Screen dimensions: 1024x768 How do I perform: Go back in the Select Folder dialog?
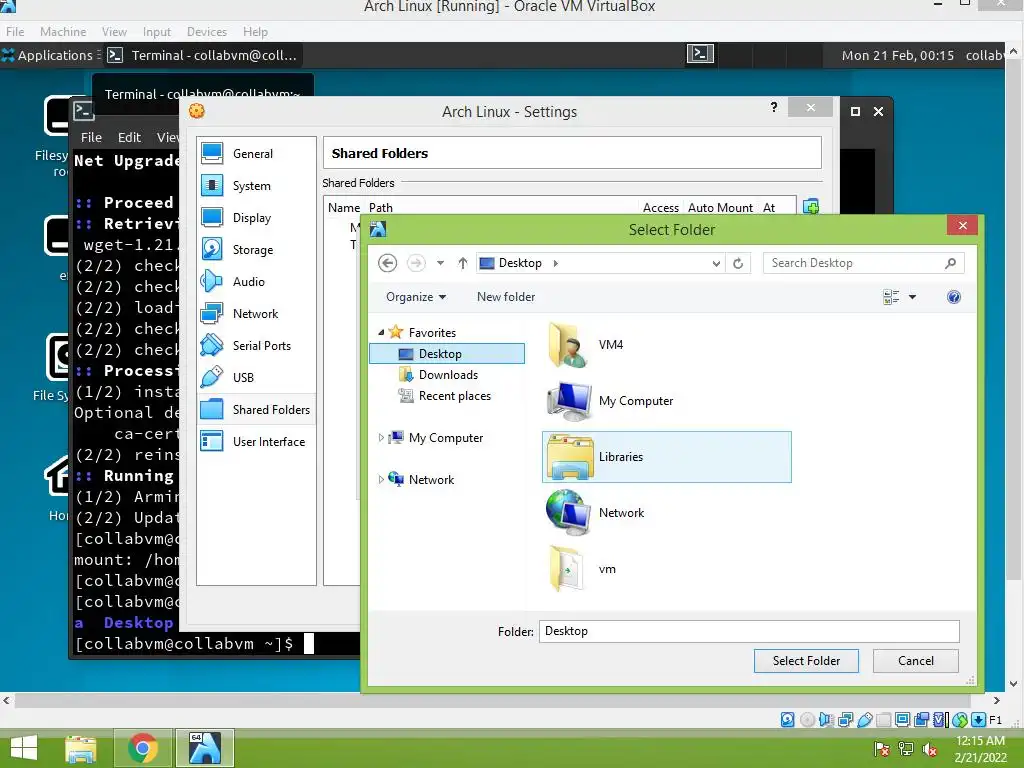pyautogui.click(x=387, y=263)
